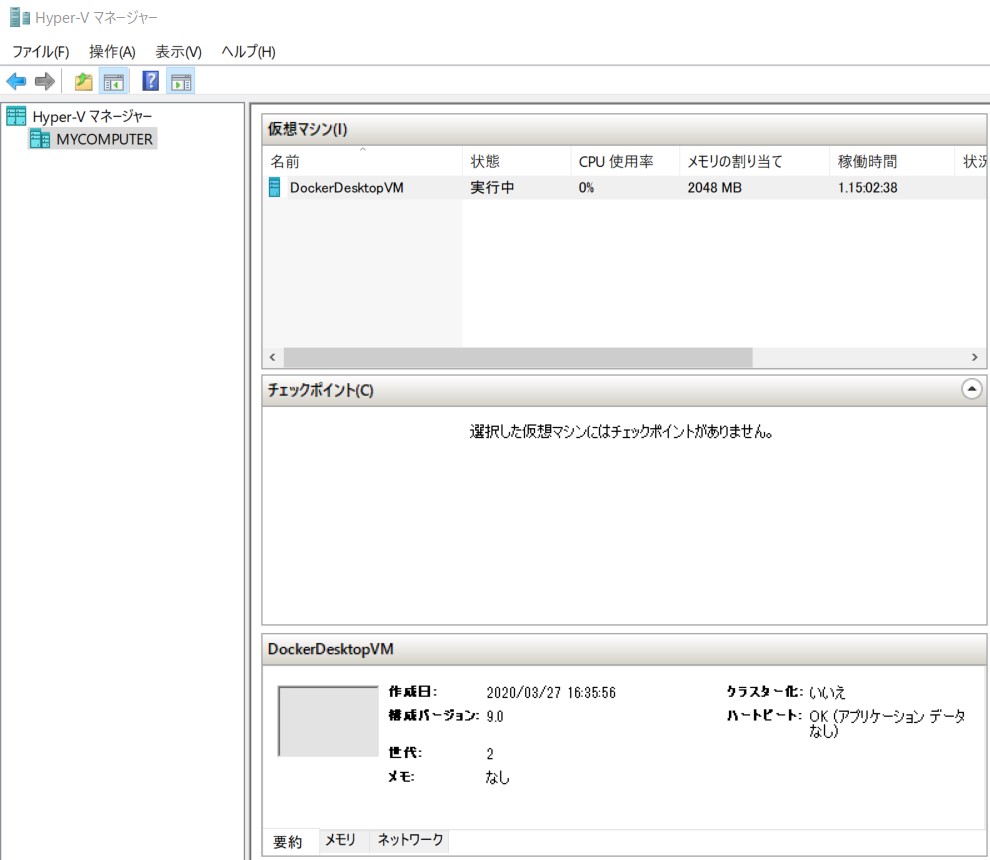Click the back navigation arrow icon

click(x=16, y=80)
